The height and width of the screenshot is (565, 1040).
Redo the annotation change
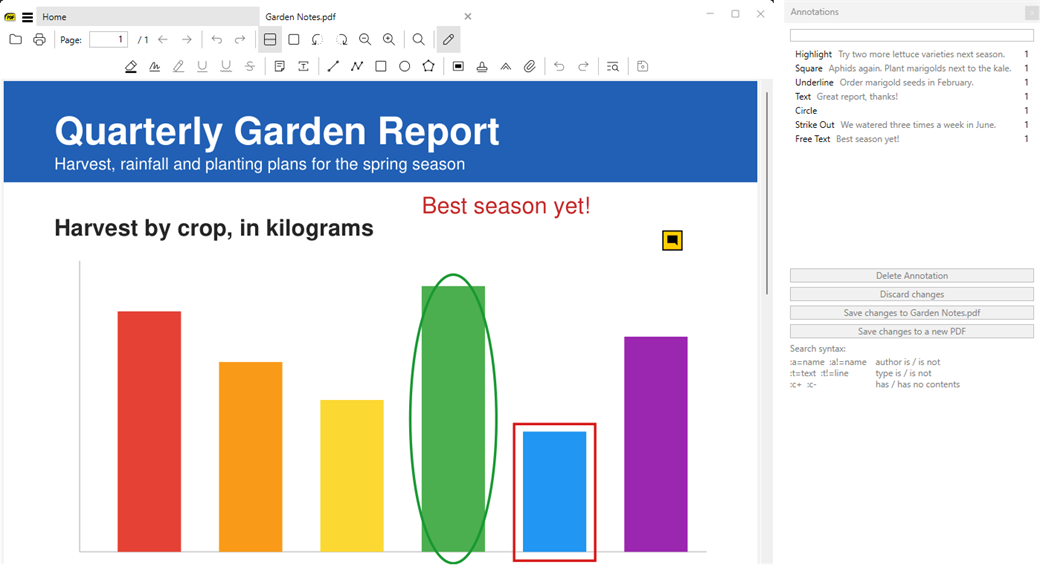tap(583, 66)
